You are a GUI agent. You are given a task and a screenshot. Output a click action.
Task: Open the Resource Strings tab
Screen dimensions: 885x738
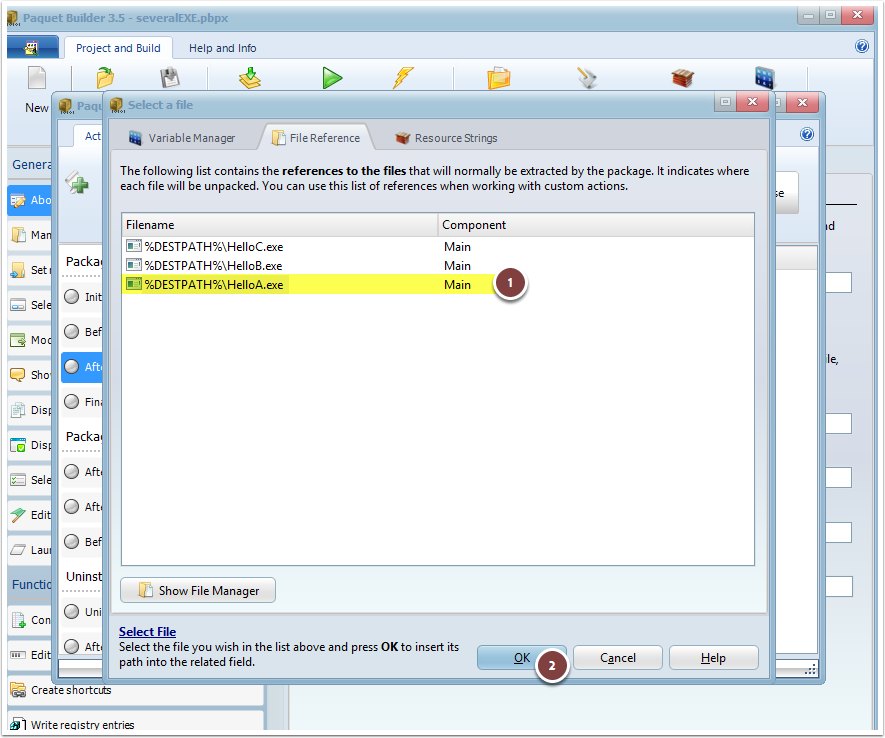click(x=446, y=138)
